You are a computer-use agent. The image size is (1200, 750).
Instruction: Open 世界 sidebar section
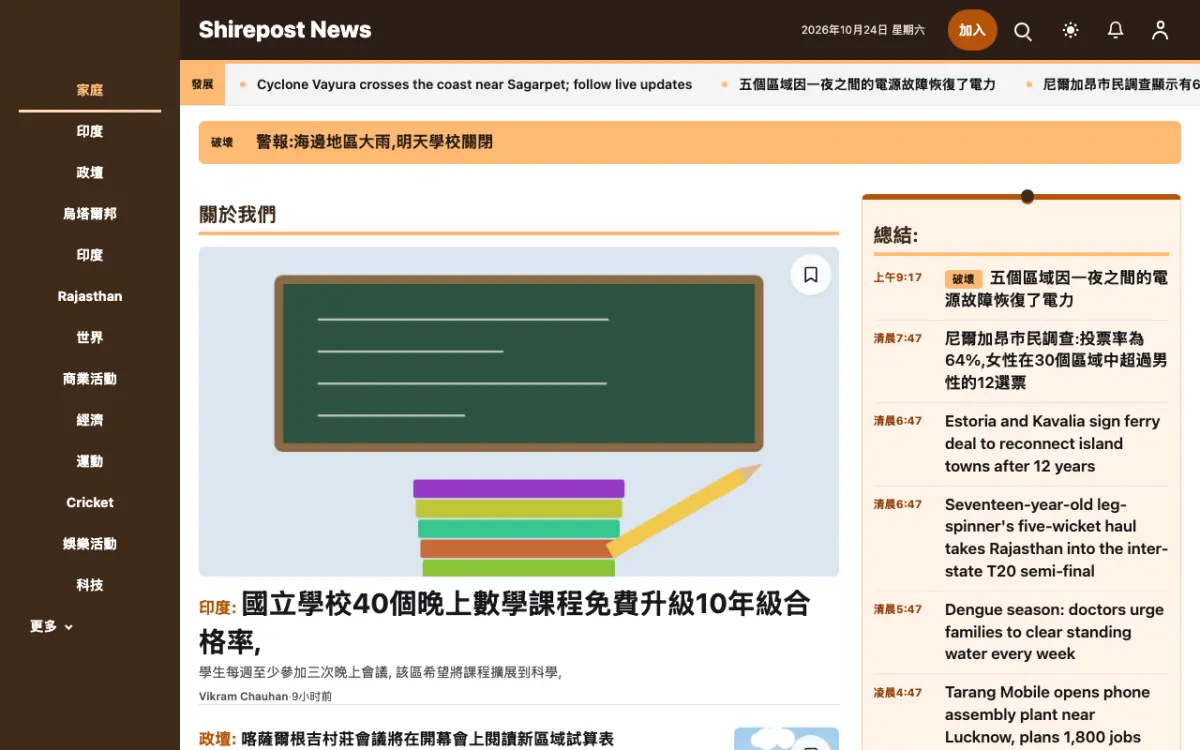click(x=90, y=338)
